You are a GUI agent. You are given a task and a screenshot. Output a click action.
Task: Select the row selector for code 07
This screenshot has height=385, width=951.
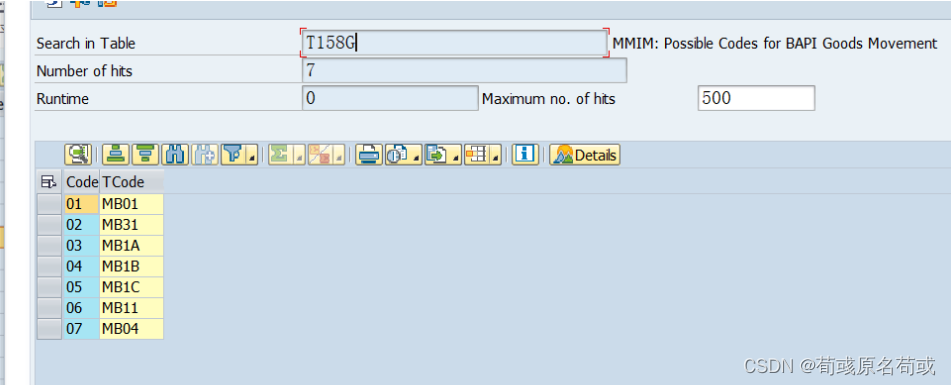point(49,329)
